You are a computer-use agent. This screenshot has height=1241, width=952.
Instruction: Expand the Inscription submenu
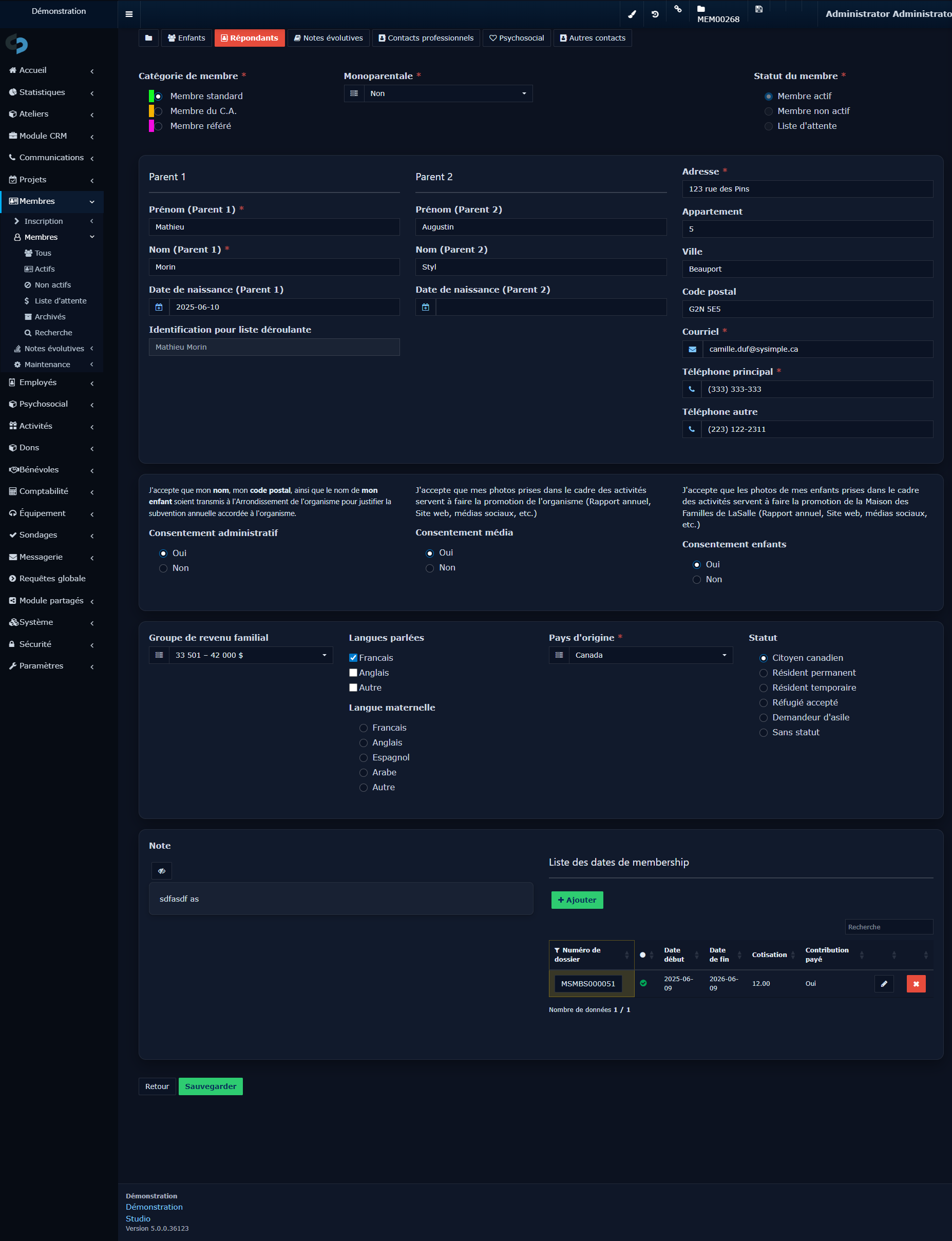coord(54,221)
